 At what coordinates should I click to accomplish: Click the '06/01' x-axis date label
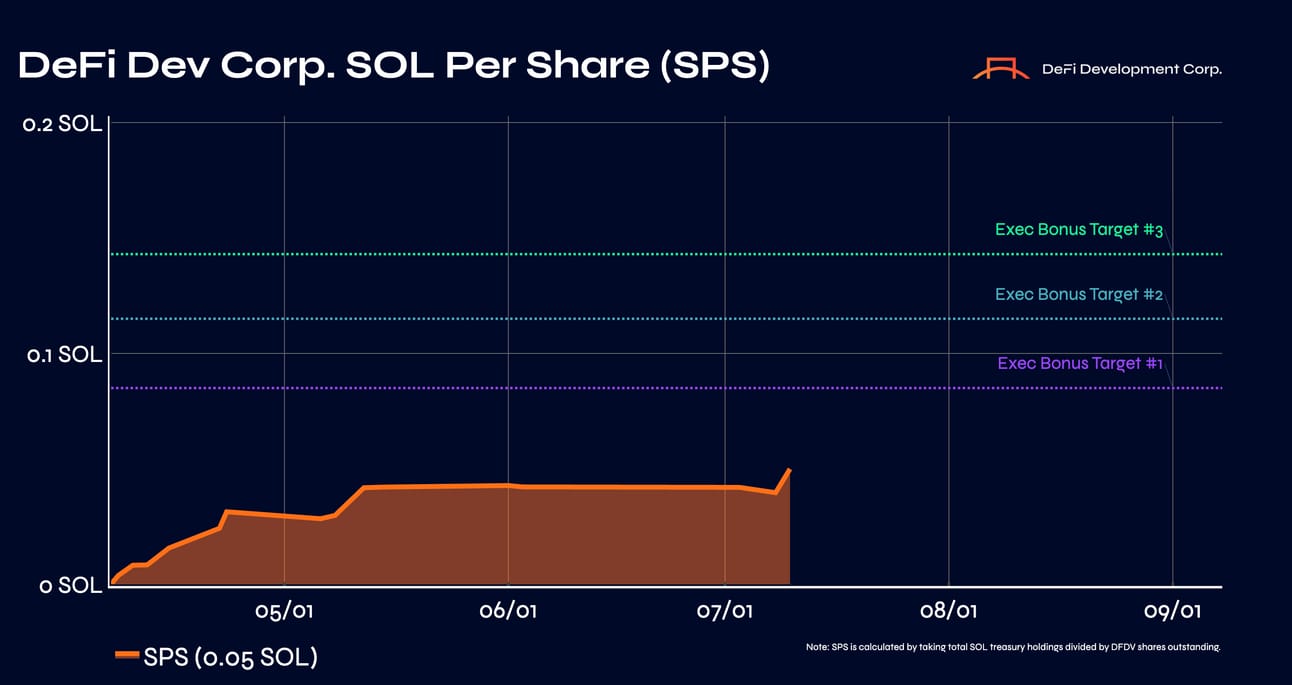click(508, 610)
